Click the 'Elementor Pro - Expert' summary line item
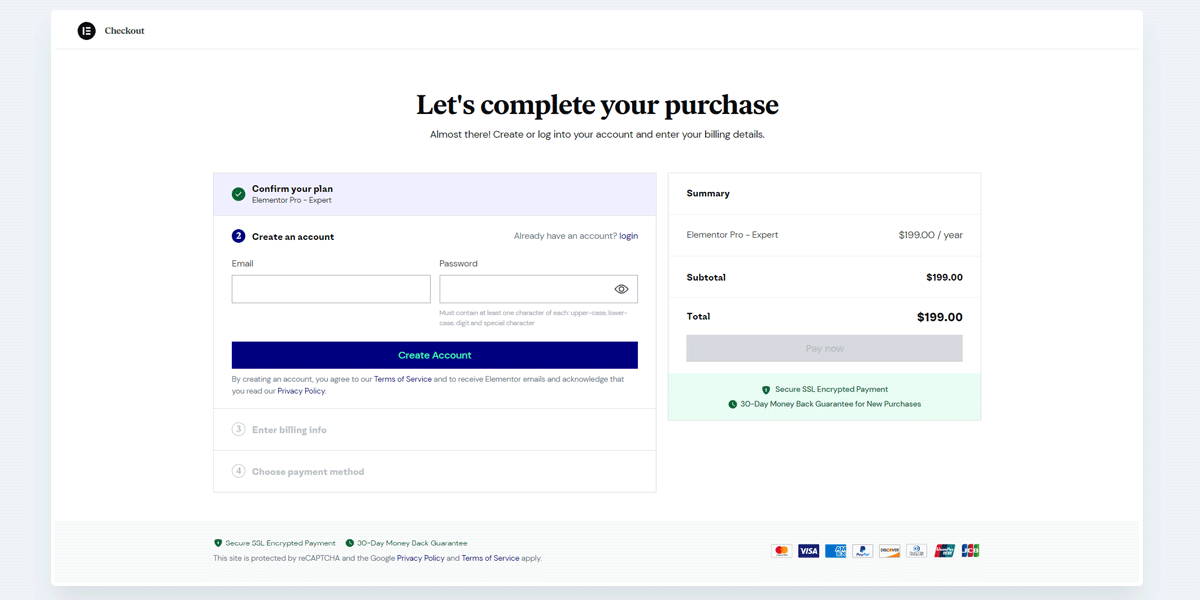 (732, 235)
